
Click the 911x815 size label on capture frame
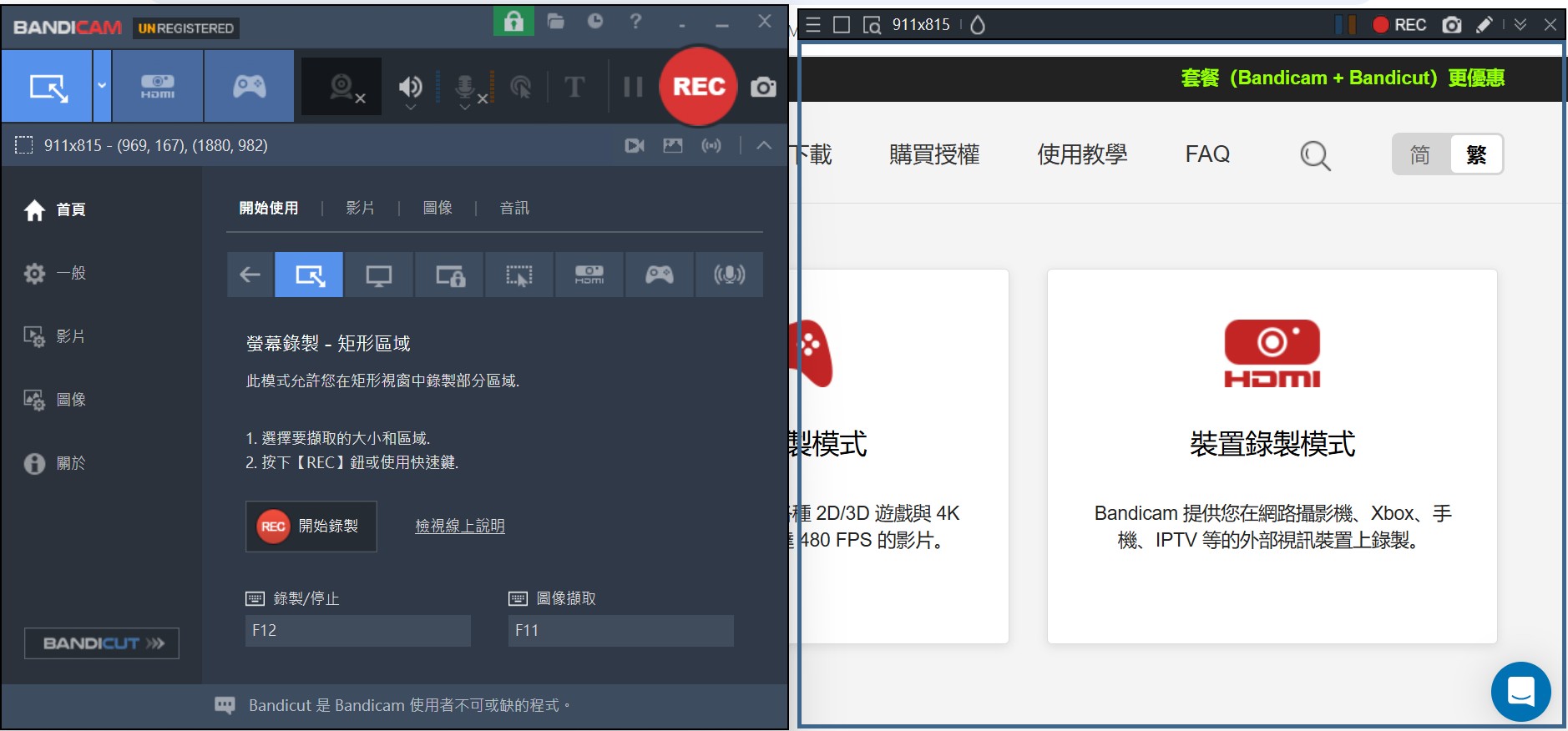click(x=921, y=25)
